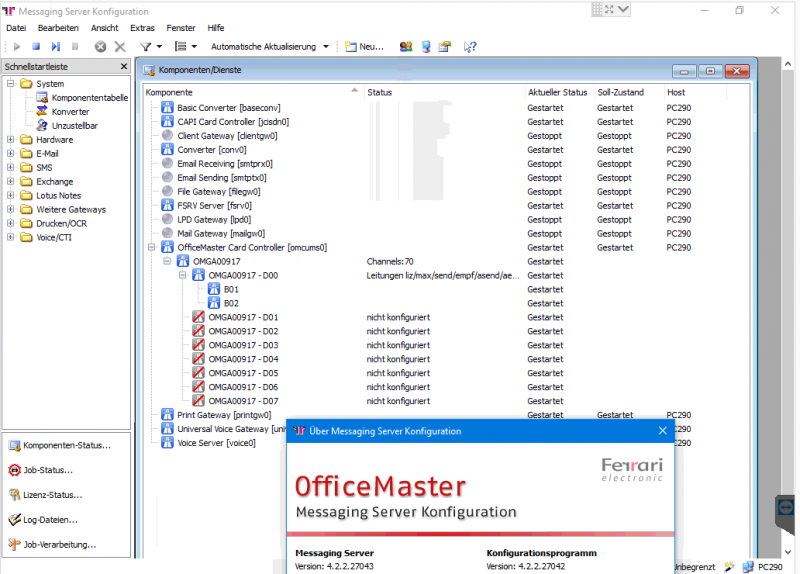Click the server/computer toolbar icon
Screen dimensions: 800x574
click(x=426, y=46)
